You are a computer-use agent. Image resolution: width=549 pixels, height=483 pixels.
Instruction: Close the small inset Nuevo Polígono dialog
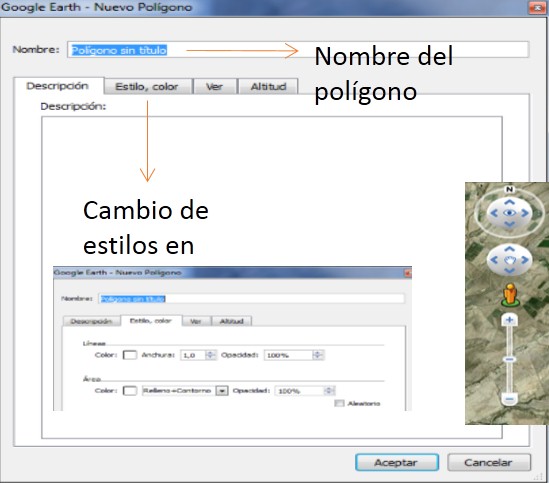(x=408, y=273)
